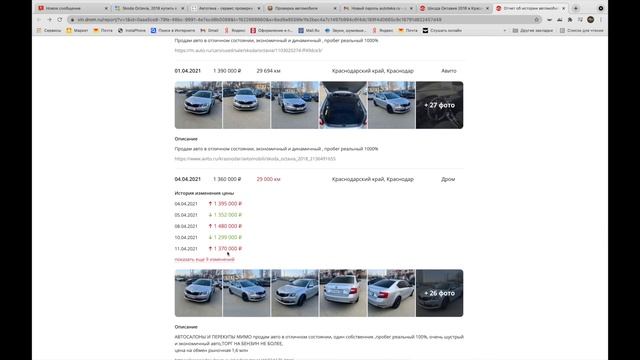Open the 'Слушать онлайн' bookmark
Viewport: 640px width, 360px height.
pyautogui.click(x=442, y=30)
